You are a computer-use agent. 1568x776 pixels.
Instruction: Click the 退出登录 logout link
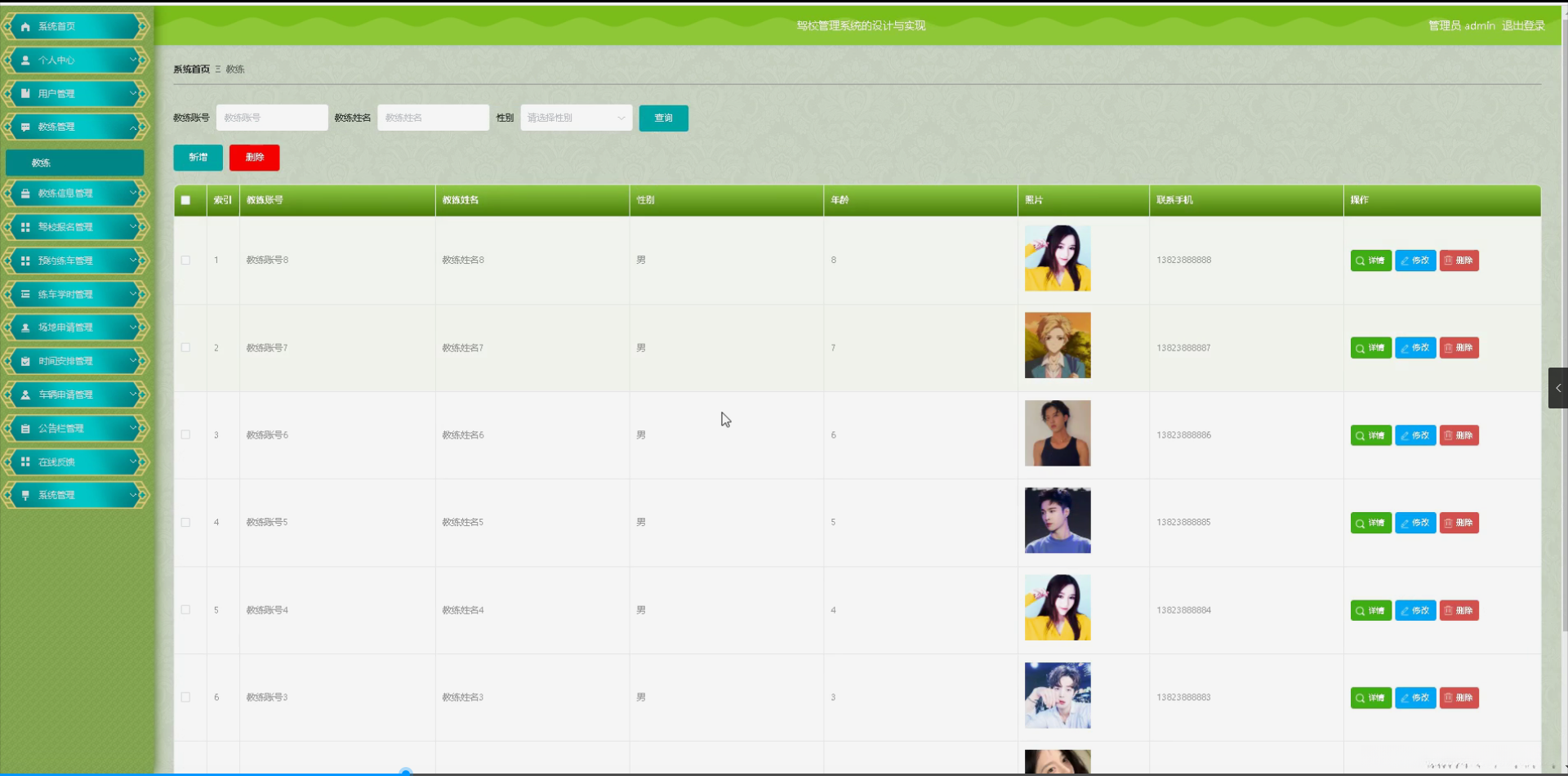coord(1523,26)
